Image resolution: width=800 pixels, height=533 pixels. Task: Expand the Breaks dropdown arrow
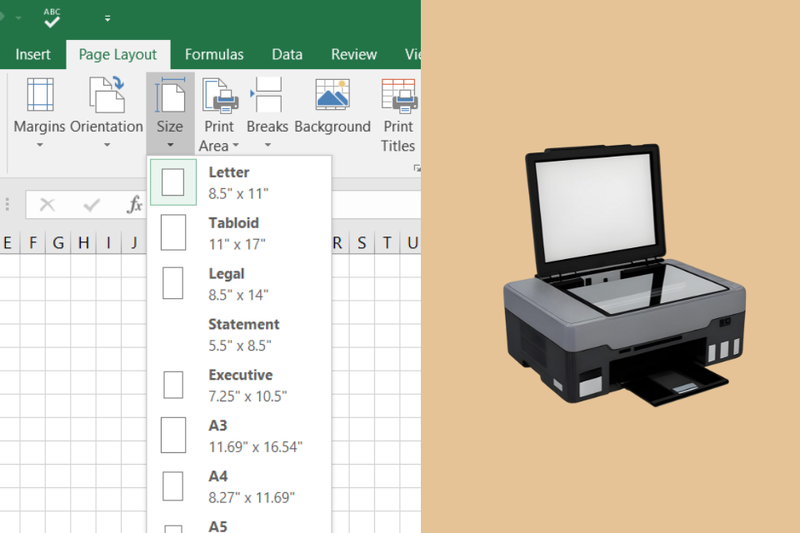267,145
